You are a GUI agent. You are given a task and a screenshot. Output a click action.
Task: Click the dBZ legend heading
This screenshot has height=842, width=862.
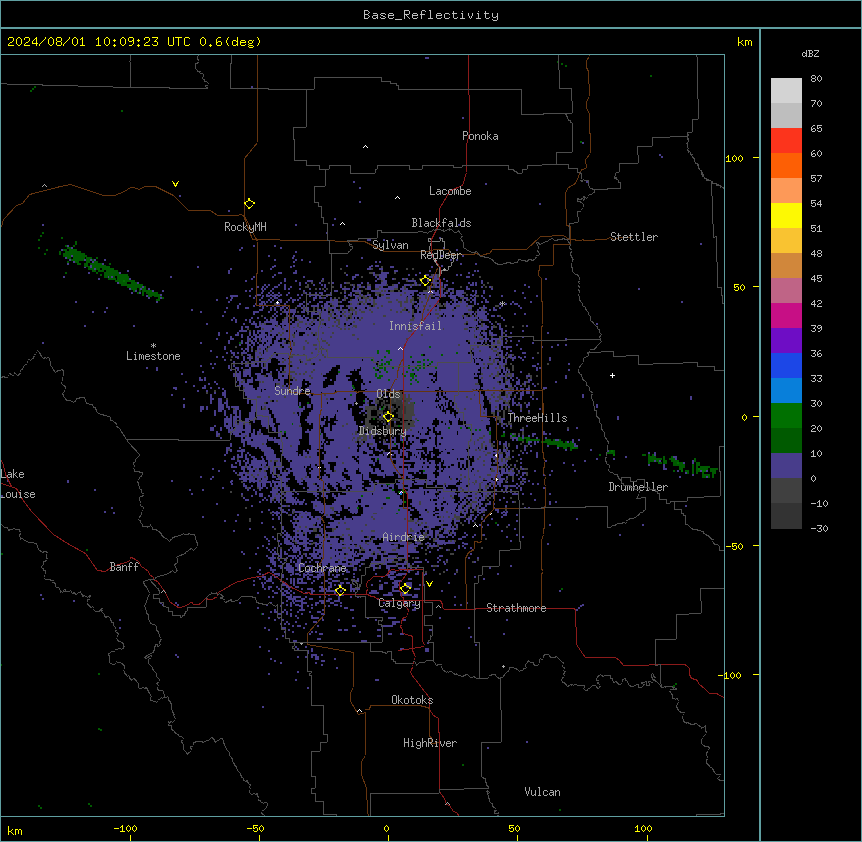tap(810, 53)
